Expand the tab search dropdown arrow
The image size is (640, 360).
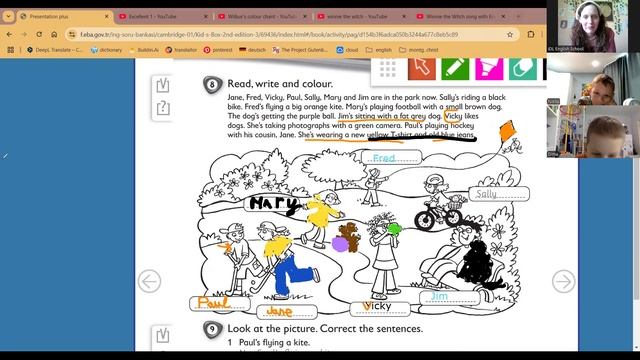pos(8,16)
